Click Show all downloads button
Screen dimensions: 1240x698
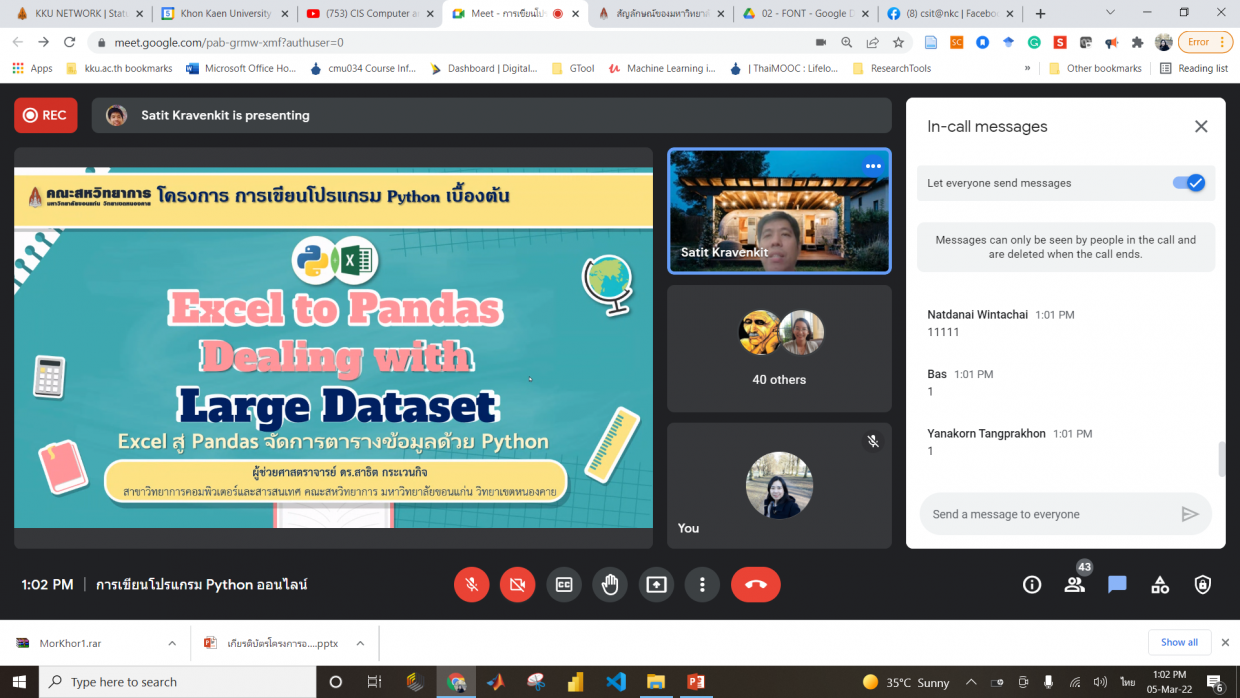[x=1179, y=642]
